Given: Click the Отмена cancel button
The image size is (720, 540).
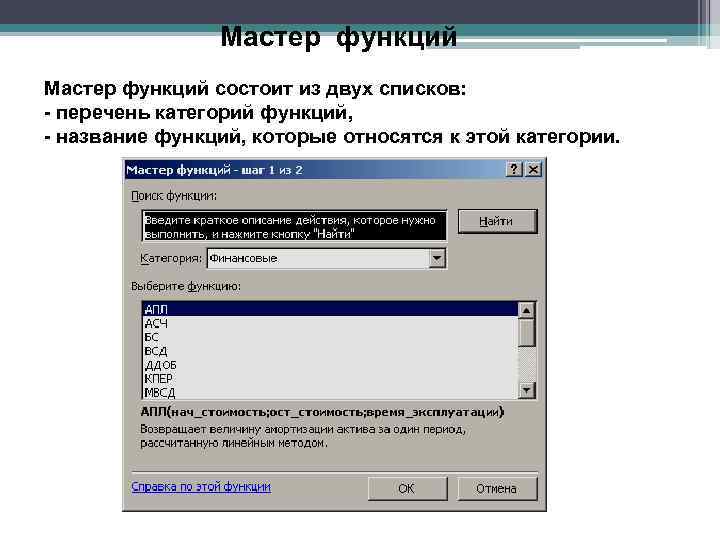Looking at the screenshot, I should coord(497,488).
